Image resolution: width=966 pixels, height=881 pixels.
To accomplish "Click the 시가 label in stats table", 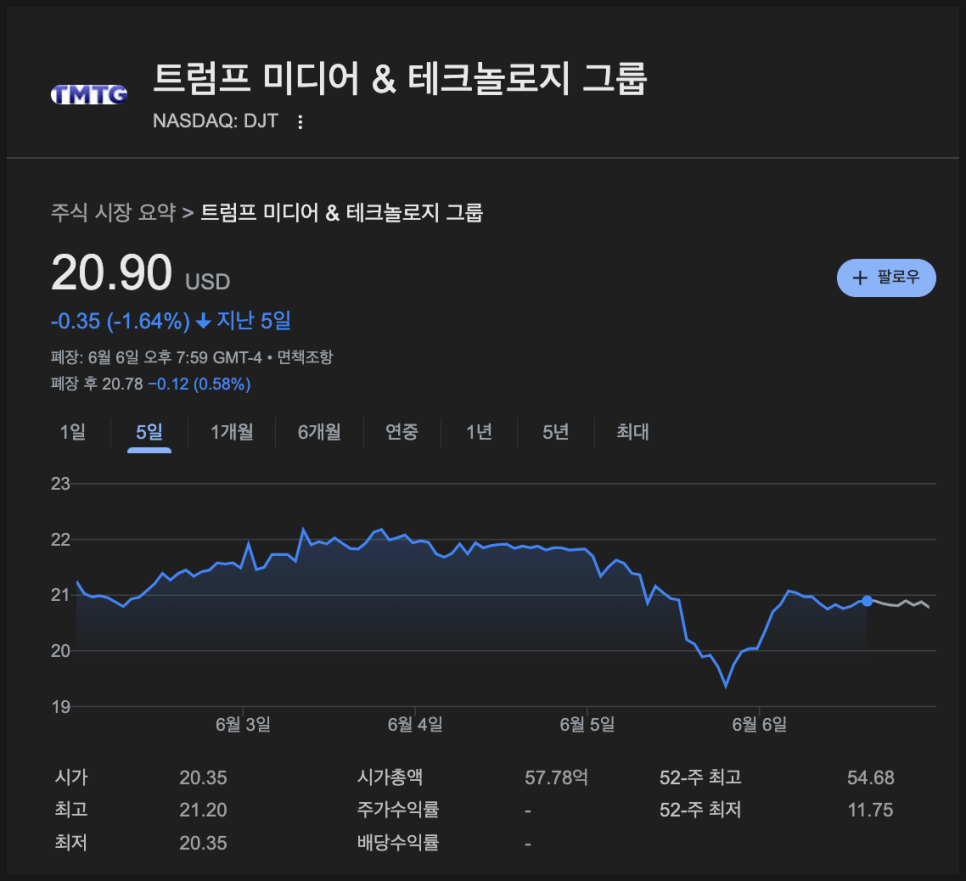I will [71, 777].
